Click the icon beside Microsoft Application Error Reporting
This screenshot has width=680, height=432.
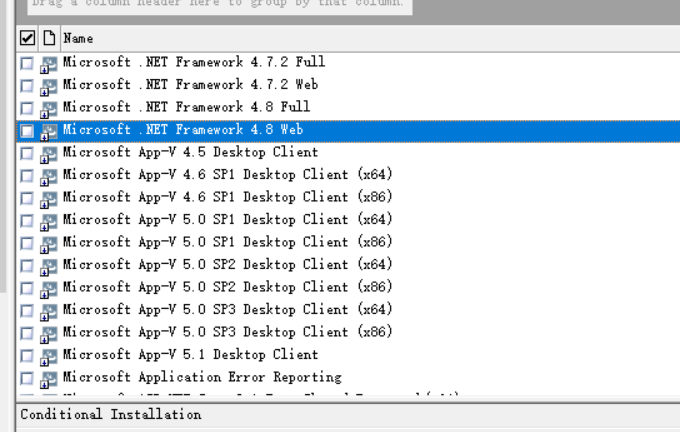click(48, 379)
